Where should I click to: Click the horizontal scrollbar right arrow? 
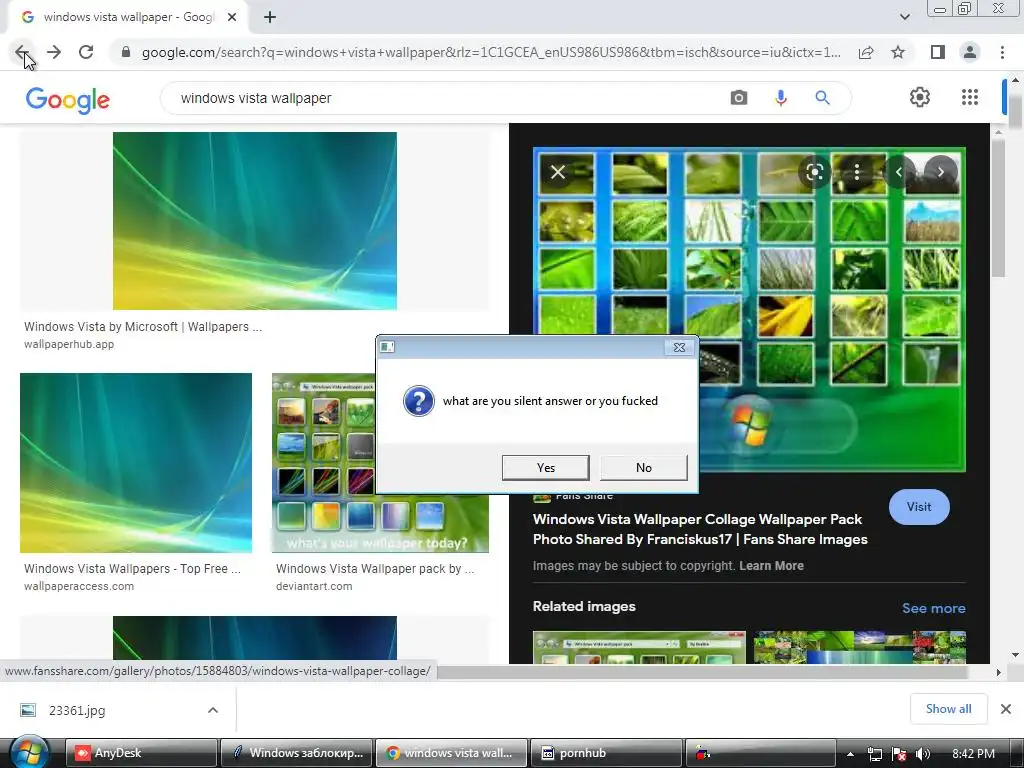[999, 672]
